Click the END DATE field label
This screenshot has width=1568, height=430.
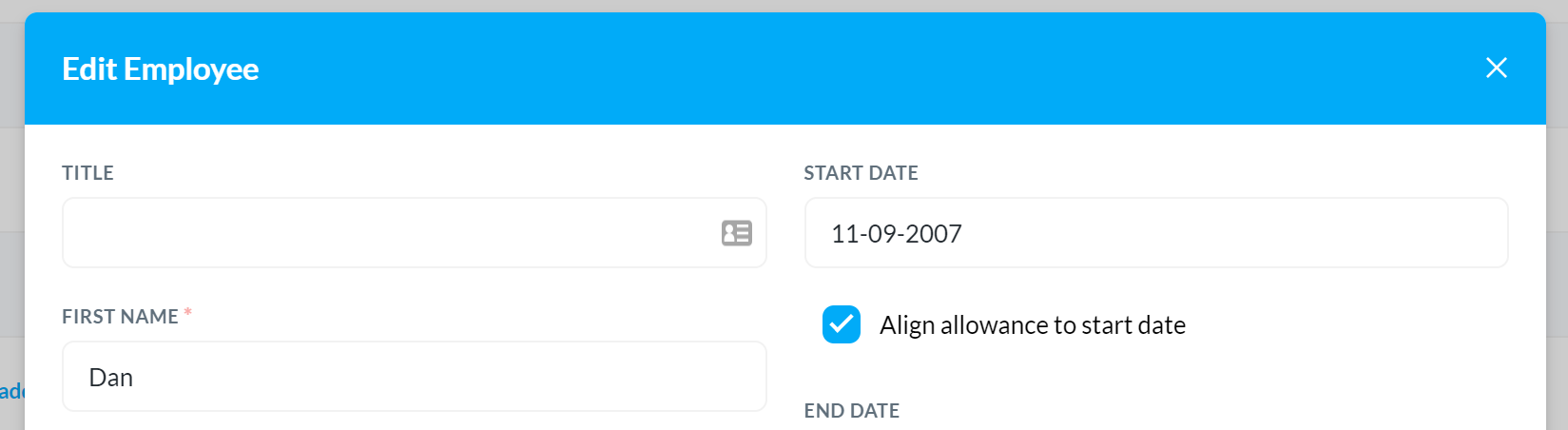(x=852, y=411)
